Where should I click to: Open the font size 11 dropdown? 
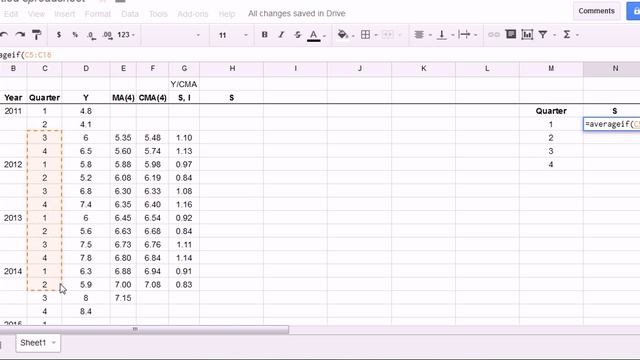tap(233, 35)
